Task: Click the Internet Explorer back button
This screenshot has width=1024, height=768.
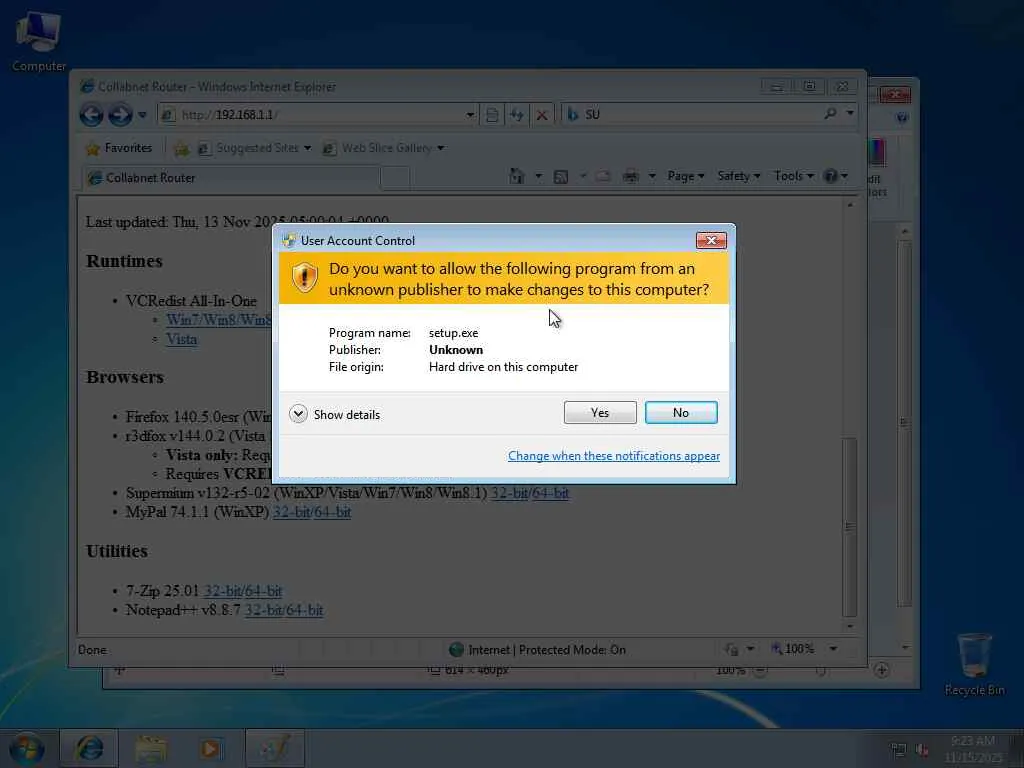Action: pyautogui.click(x=91, y=115)
